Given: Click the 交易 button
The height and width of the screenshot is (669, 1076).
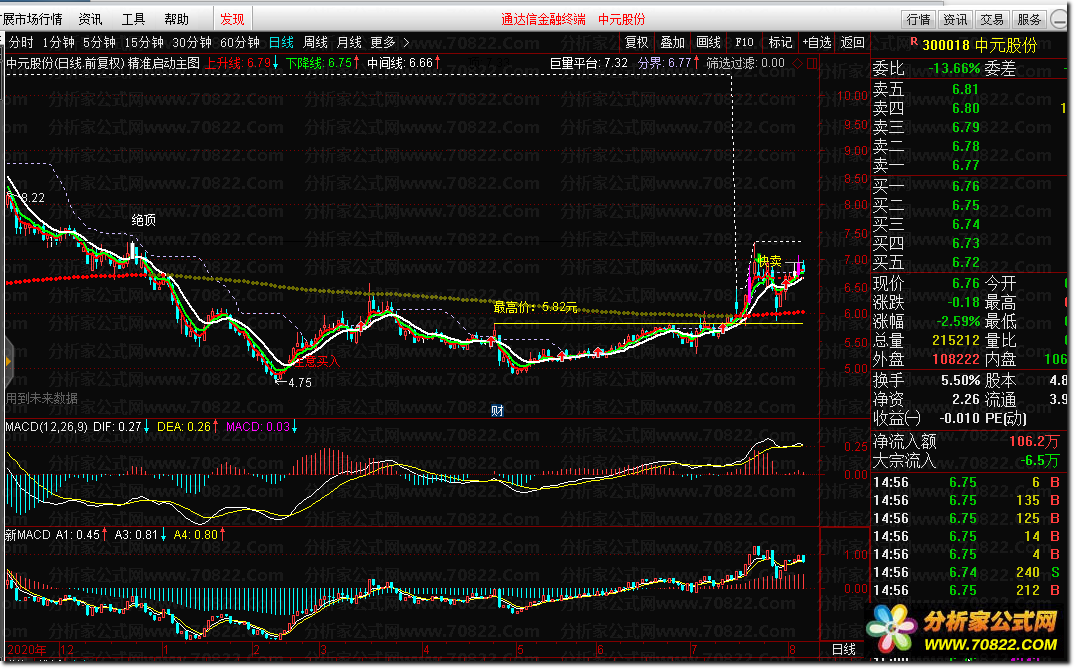Looking at the screenshot, I should (x=992, y=19).
